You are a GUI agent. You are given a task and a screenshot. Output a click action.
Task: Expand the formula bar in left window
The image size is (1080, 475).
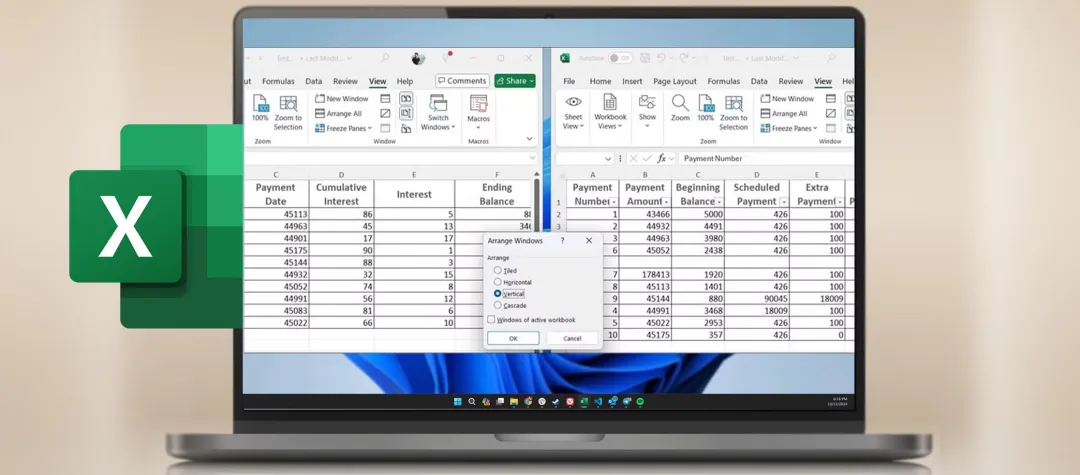click(532, 158)
